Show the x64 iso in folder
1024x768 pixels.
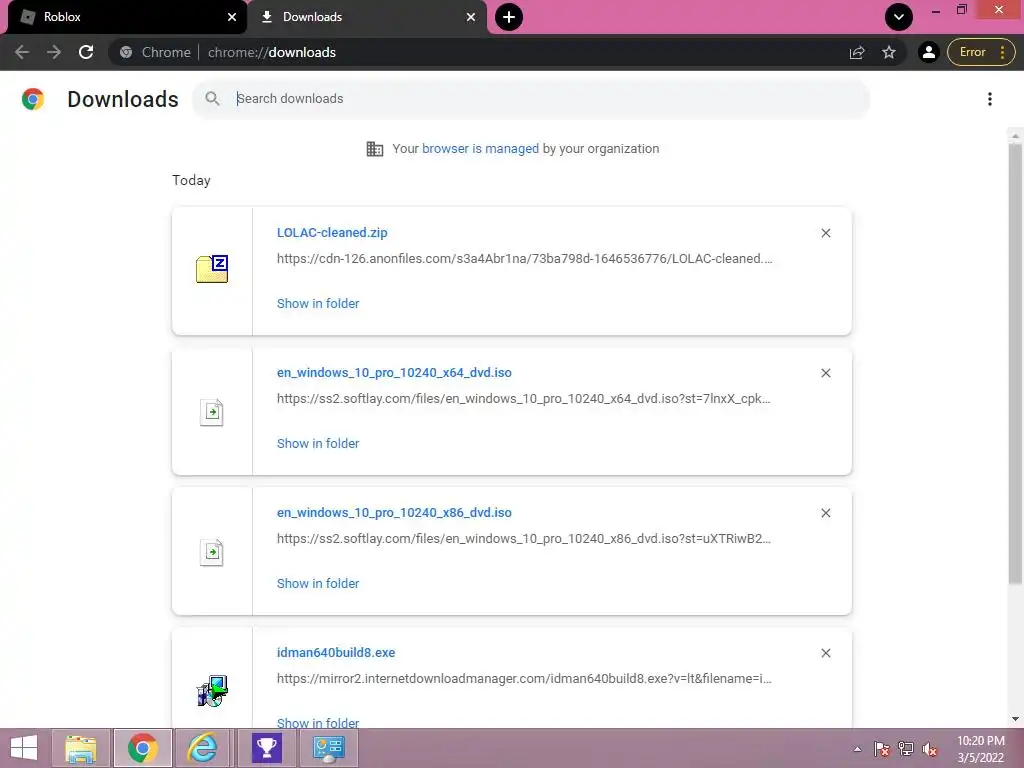pyautogui.click(x=318, y=443)
